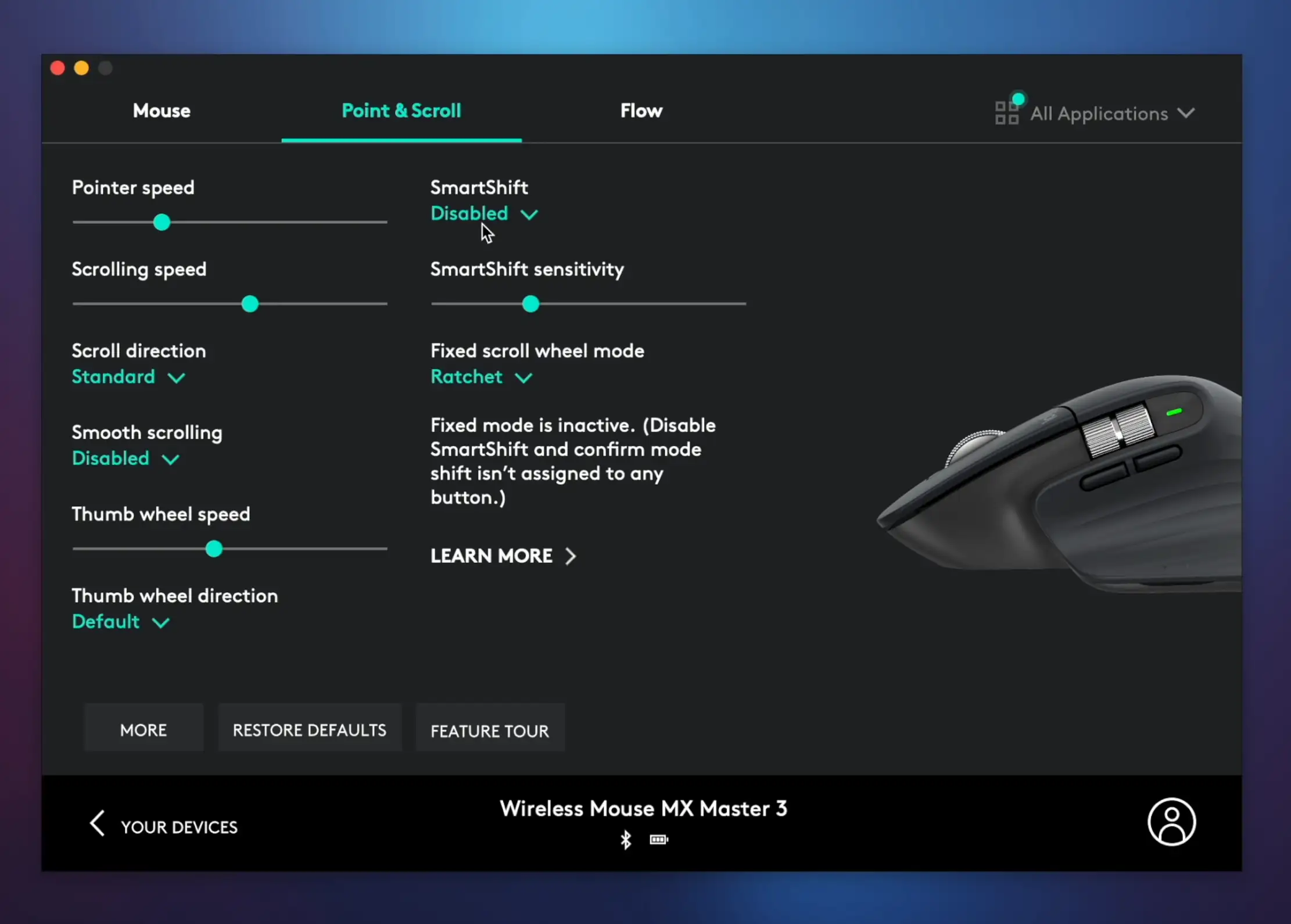
Task: Click the yellow minimize window button
Action: click(81, 68)
